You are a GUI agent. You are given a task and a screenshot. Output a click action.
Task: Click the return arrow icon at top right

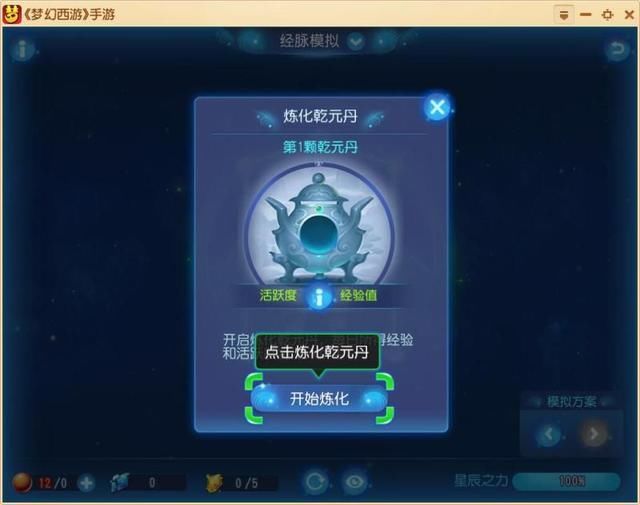616,50
